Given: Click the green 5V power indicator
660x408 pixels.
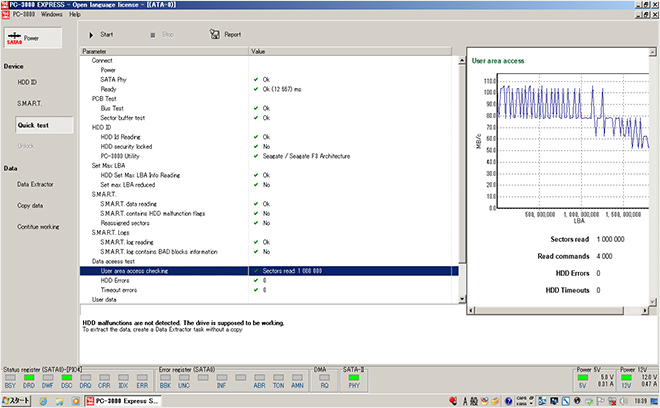Looking at the screenshot, I should 583,377.
